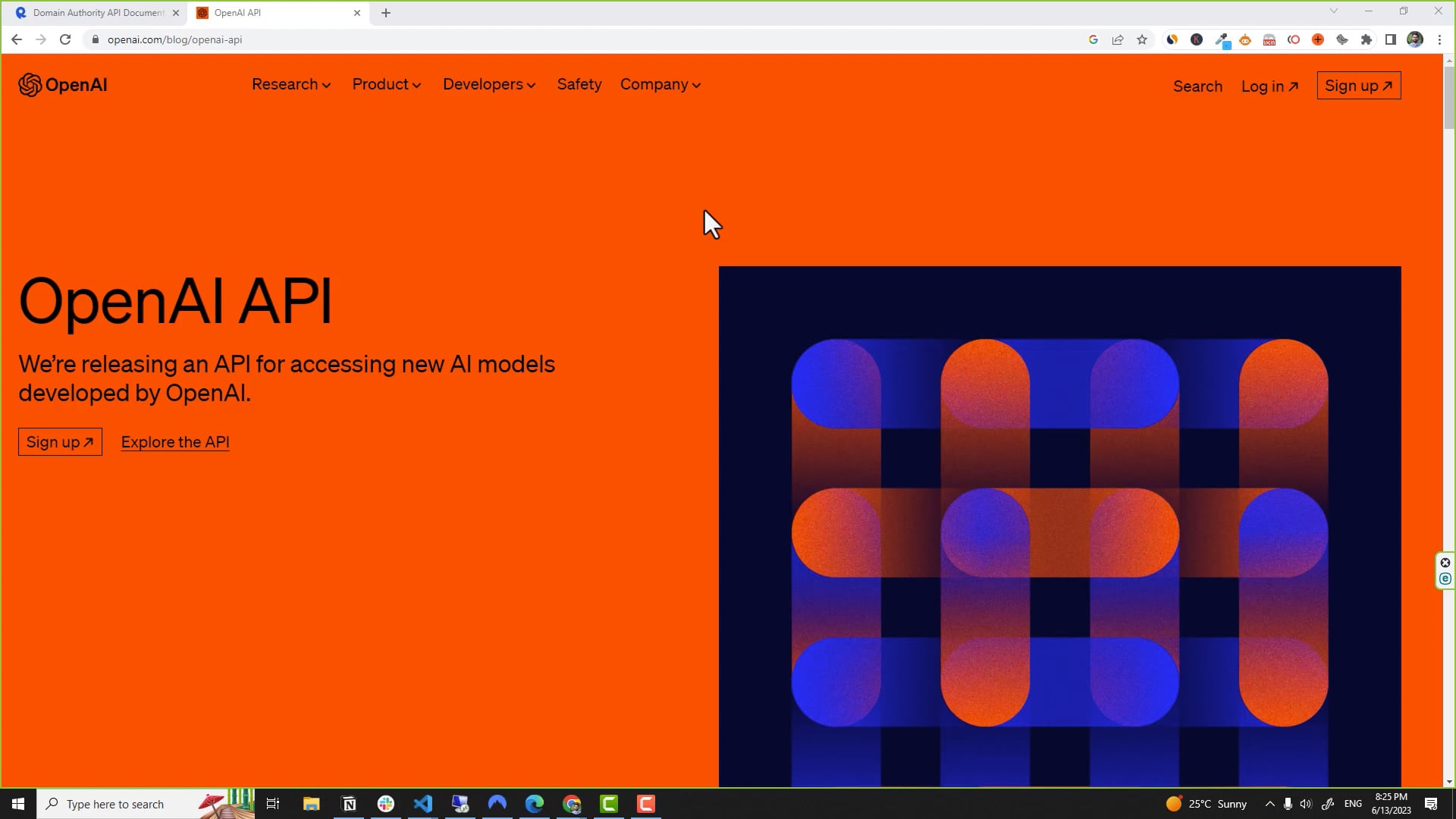The height and width of the screenshot is (819, 1456).
Task: Open the browser profile avatar
Action: 1415,39
